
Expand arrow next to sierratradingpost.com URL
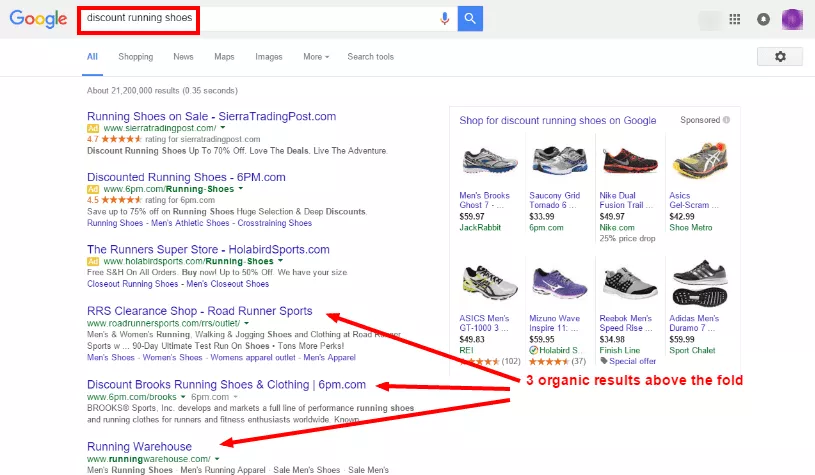(x=223, y=128)
